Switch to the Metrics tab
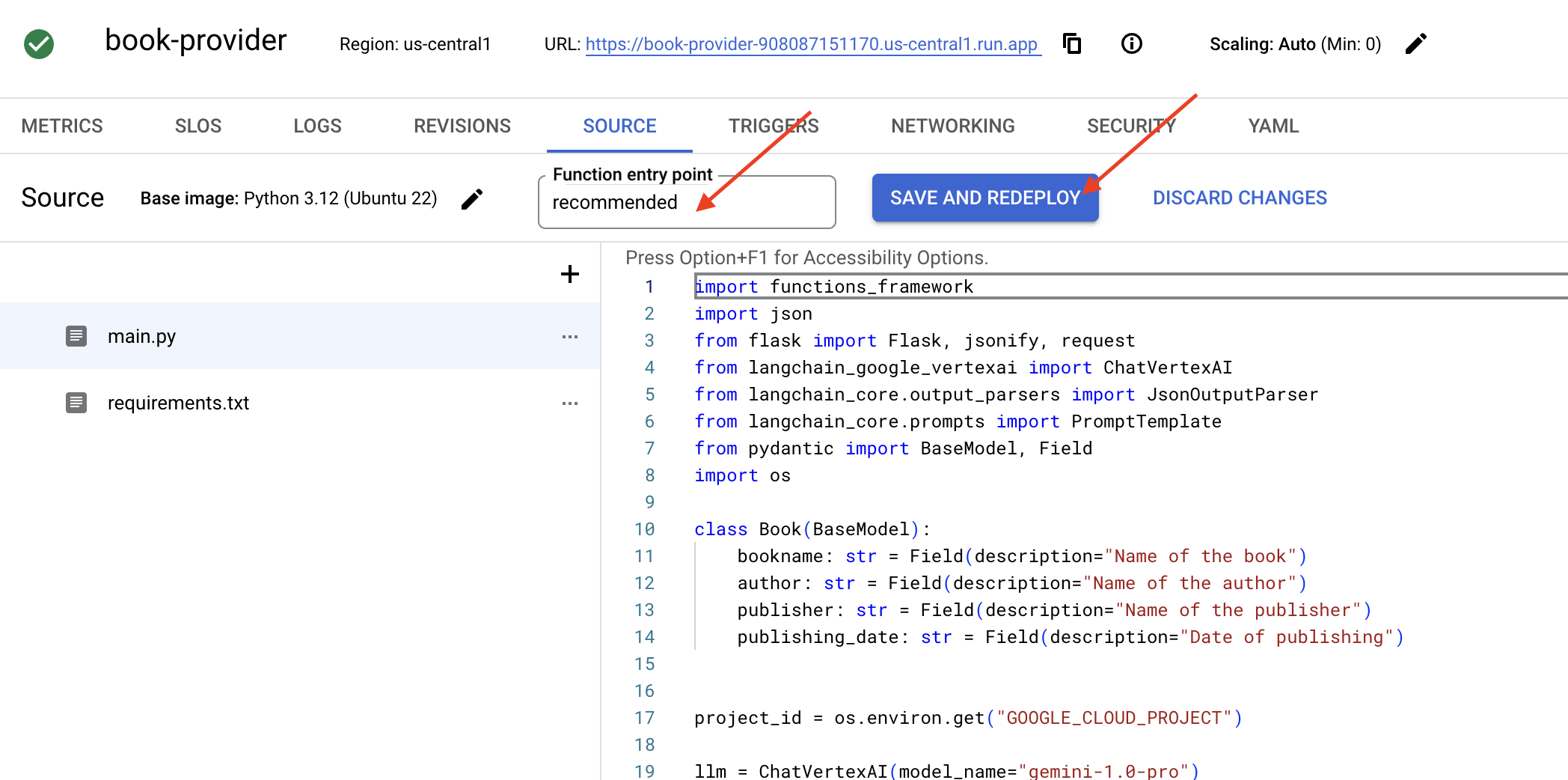1568x780 pixels. [62, 126]
